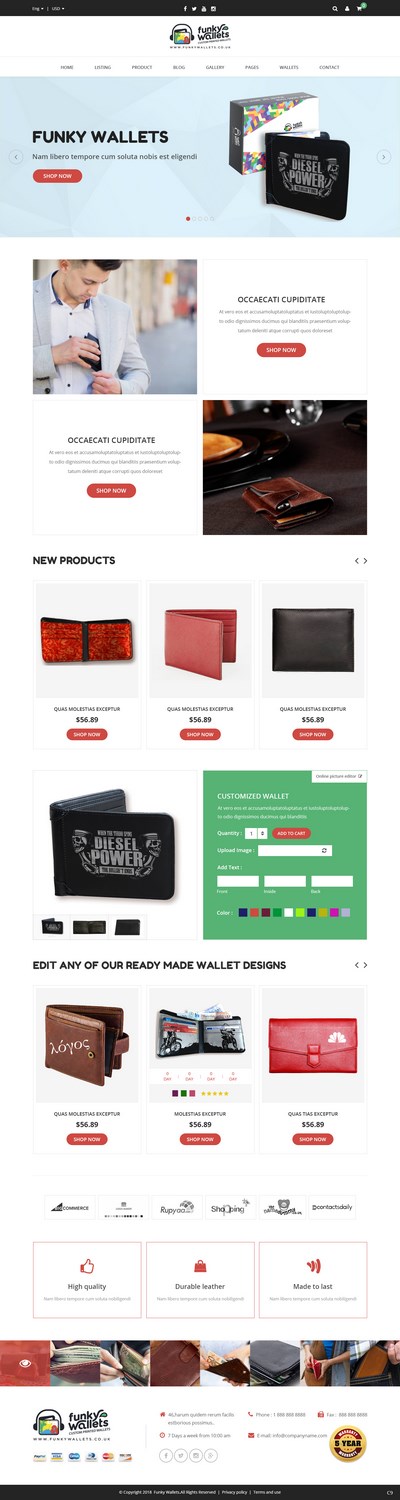Open the search icon in top bar
The image size is (400, 1500).
335,8
